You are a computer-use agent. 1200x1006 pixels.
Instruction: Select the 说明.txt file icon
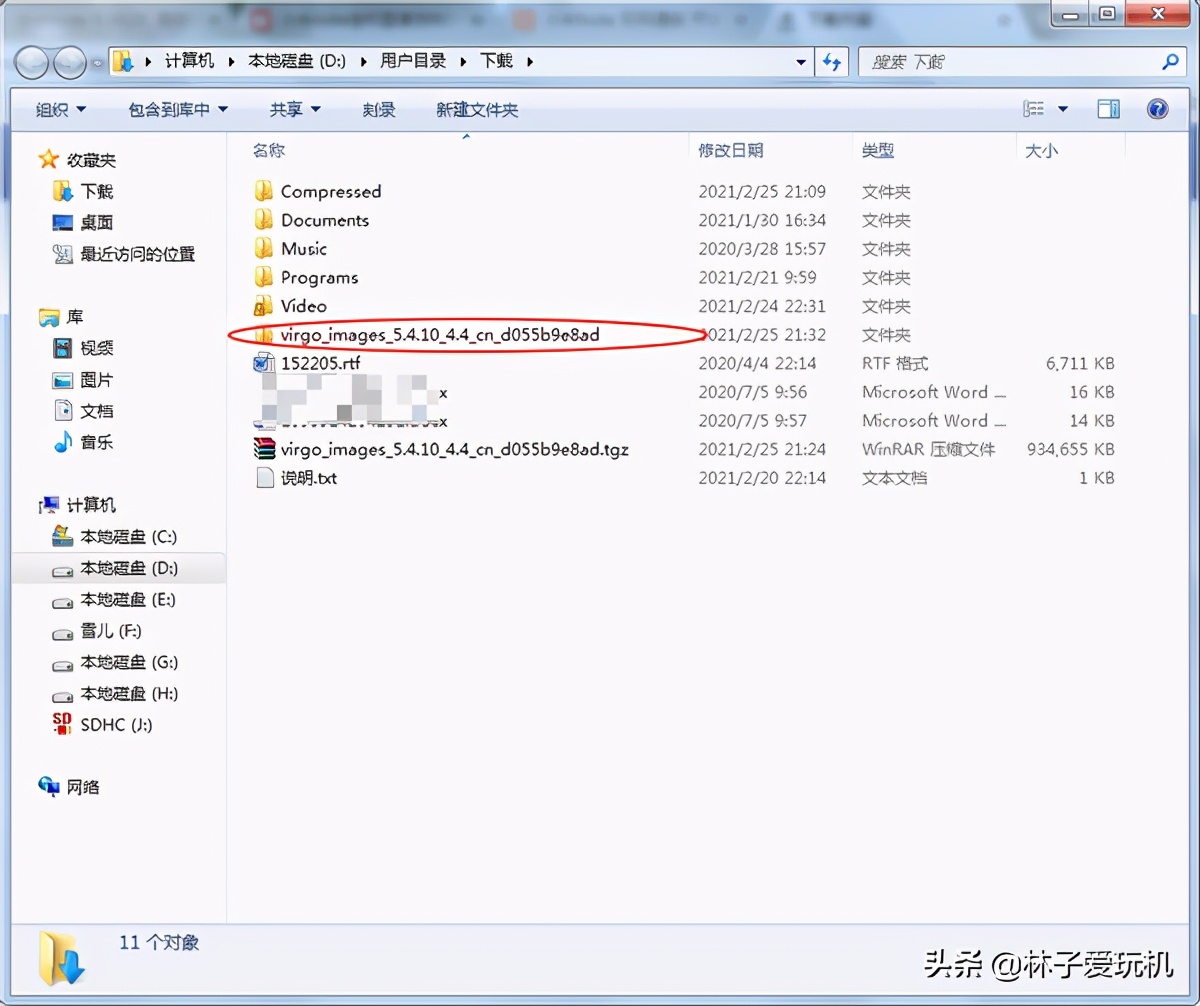(264, 478)
